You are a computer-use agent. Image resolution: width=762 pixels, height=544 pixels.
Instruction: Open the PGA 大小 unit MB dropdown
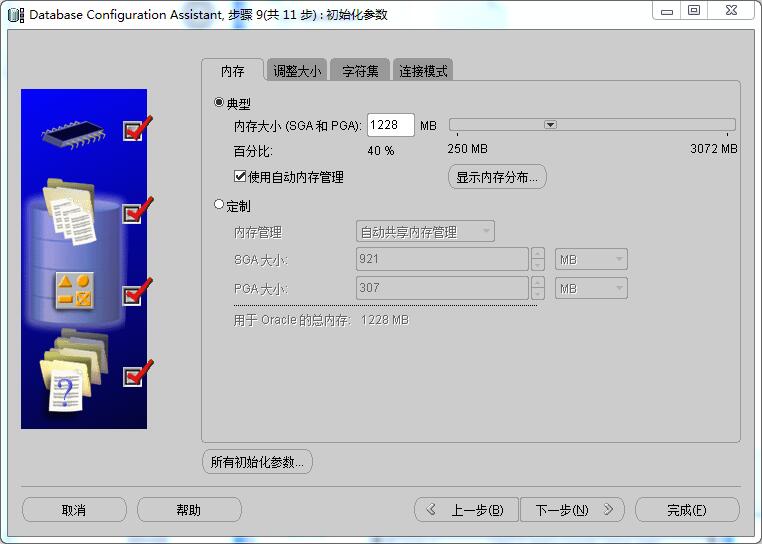tap(591, 288)
